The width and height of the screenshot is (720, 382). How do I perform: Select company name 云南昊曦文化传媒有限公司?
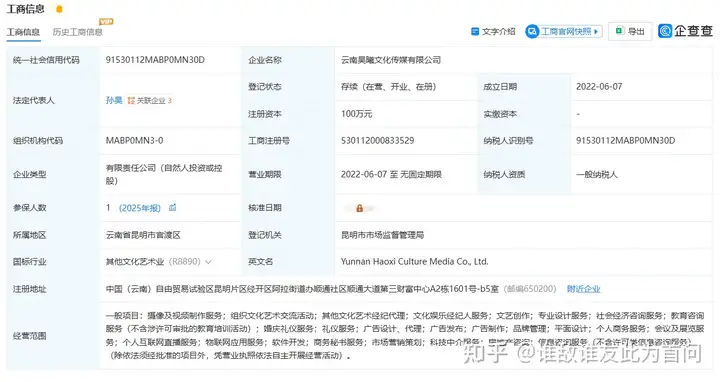click(391, 60)
